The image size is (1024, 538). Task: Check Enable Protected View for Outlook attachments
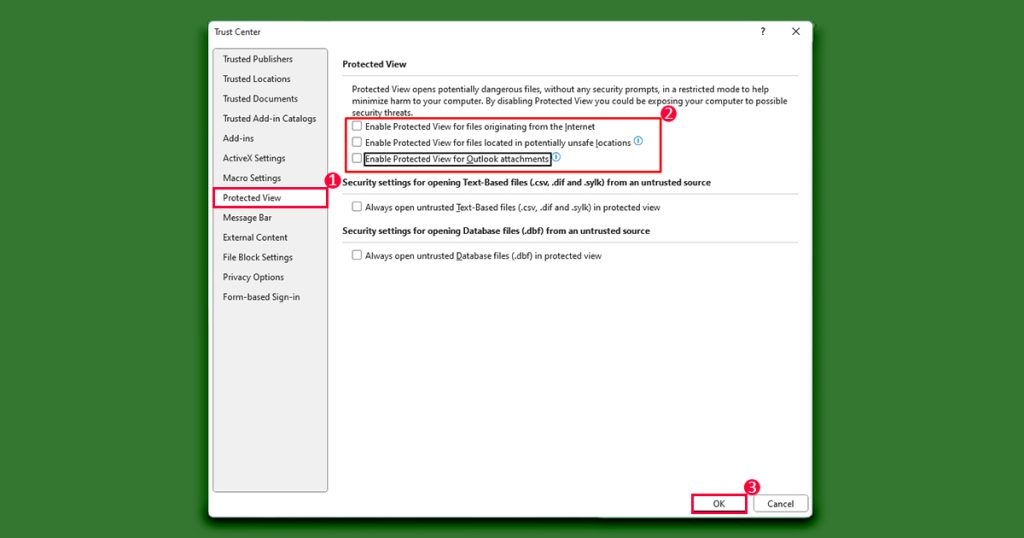[x=357, y=159]
